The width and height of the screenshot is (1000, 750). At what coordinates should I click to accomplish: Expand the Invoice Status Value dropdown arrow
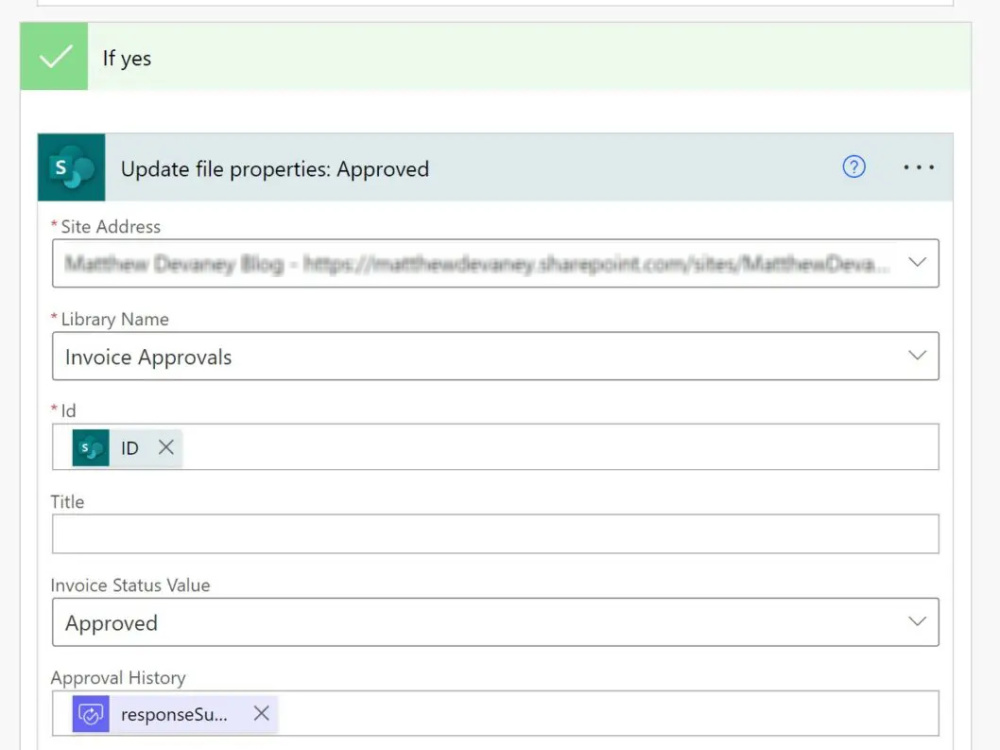coord(917,621)
